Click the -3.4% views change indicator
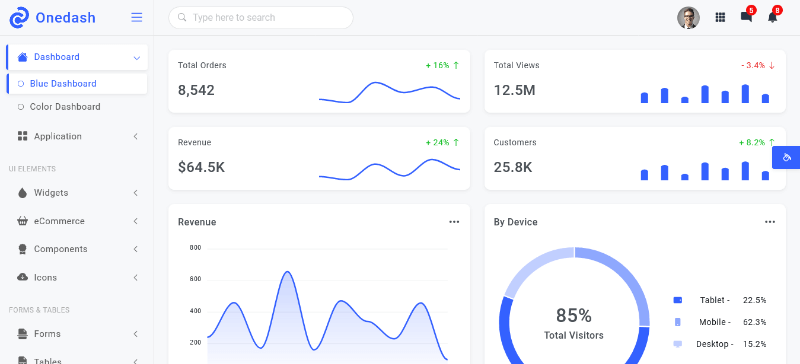Screen dimensions: 800x364 (x=758, y=65)
